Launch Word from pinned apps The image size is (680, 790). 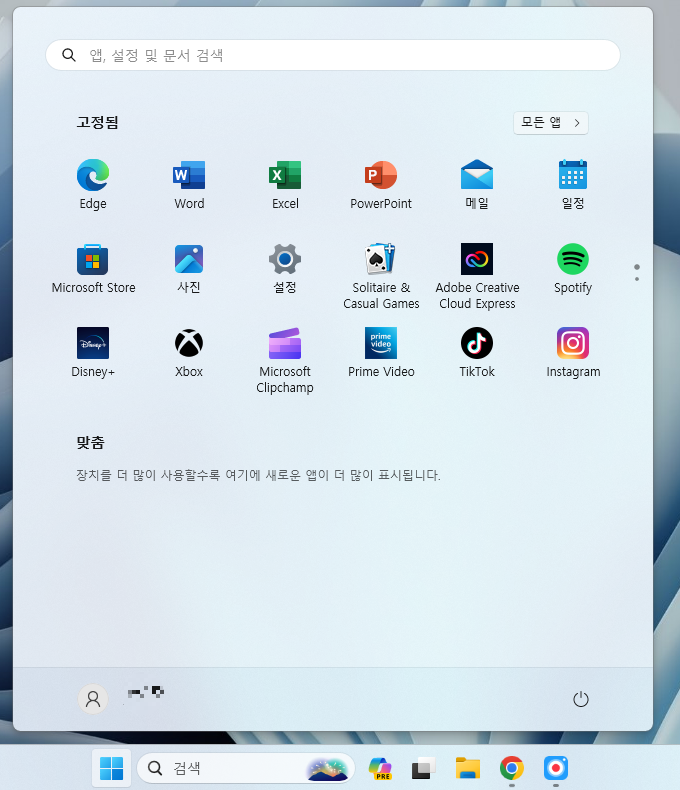(189, 184)
